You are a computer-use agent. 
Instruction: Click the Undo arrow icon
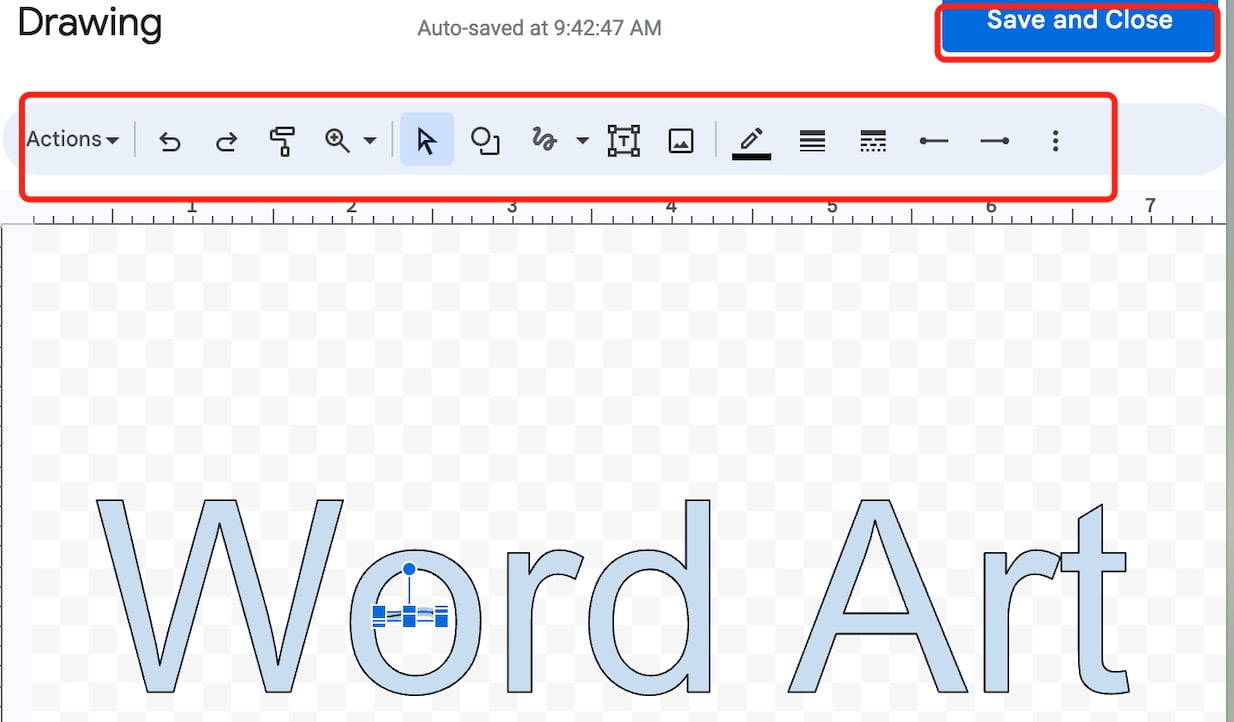coord(170,141)
